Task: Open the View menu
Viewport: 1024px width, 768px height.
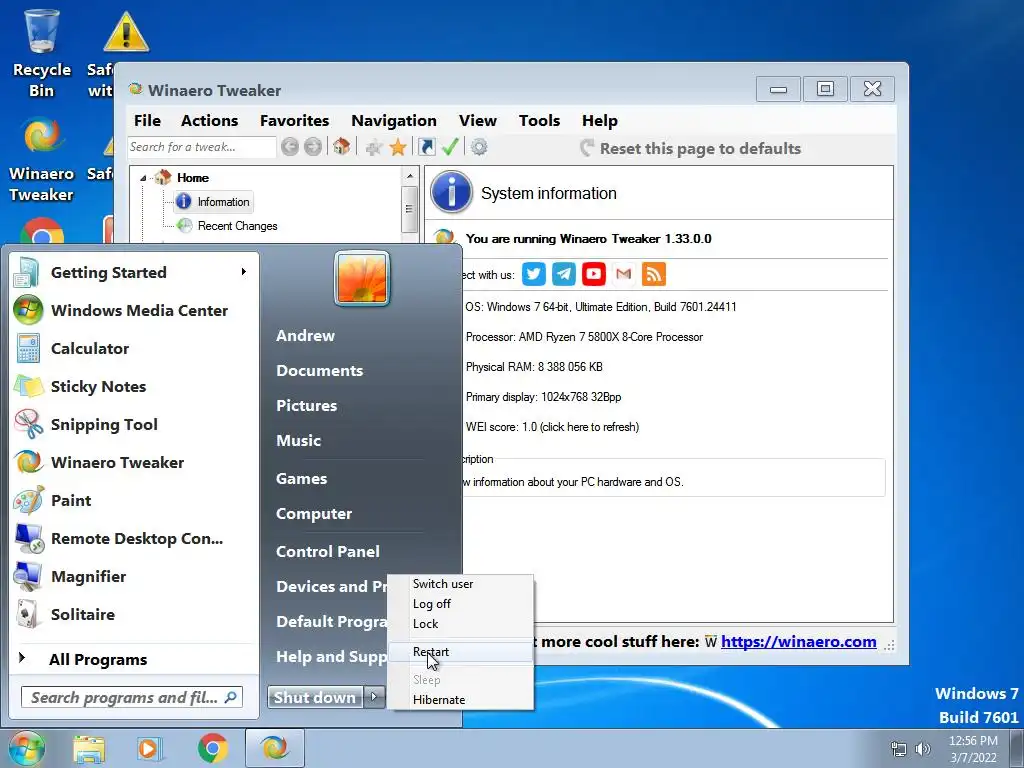Action: click(x=477, y=121)
